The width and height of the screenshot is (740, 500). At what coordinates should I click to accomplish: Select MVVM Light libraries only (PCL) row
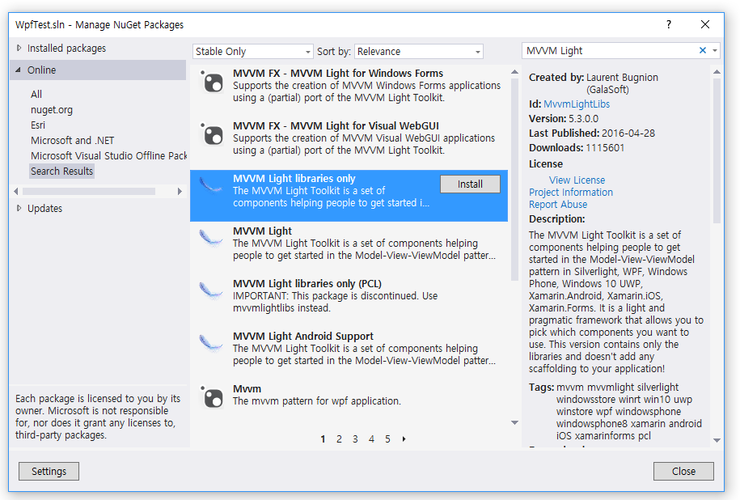[x=349, y=301]
